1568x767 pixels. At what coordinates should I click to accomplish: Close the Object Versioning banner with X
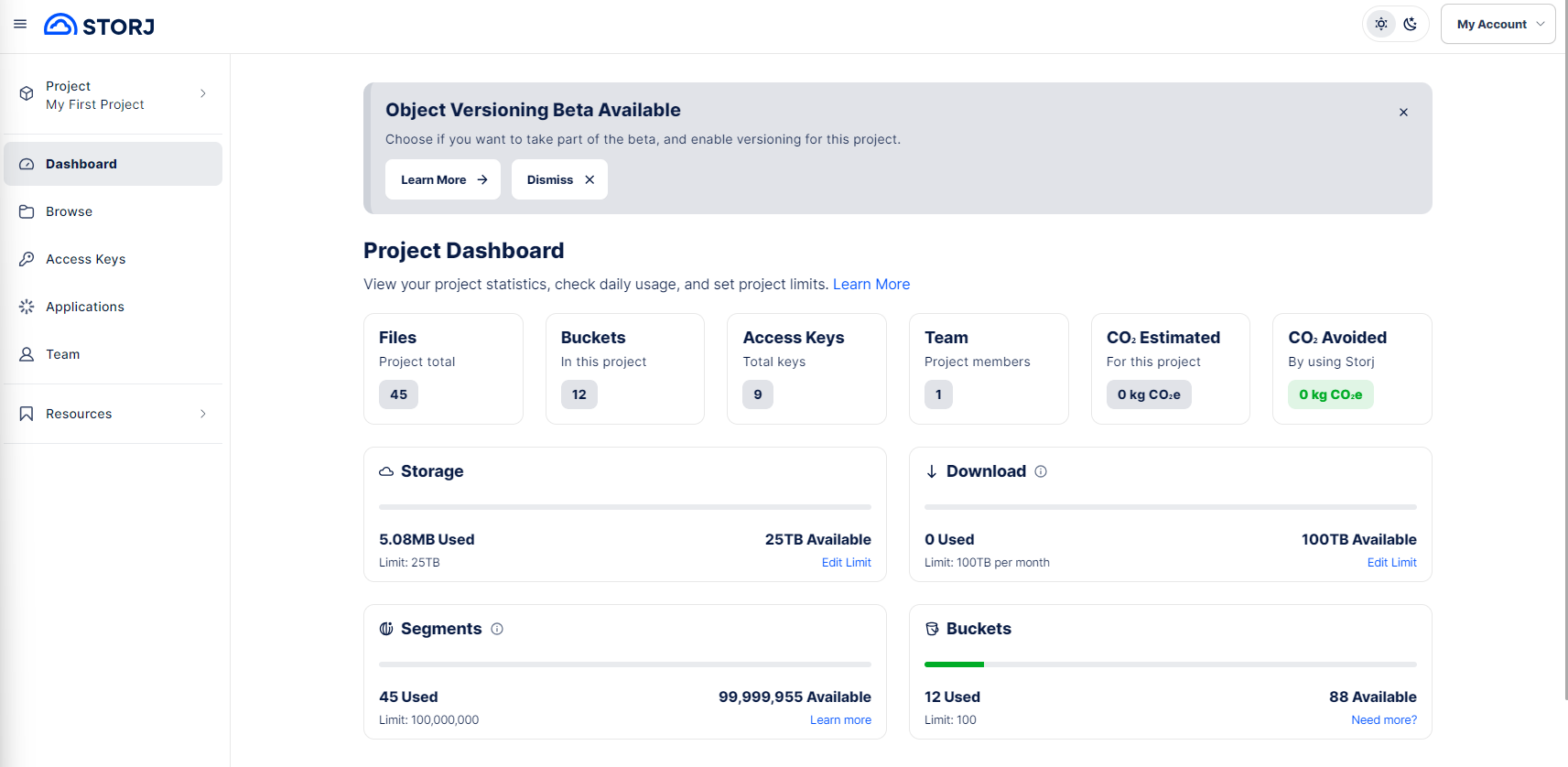[x=1403, y=113]
